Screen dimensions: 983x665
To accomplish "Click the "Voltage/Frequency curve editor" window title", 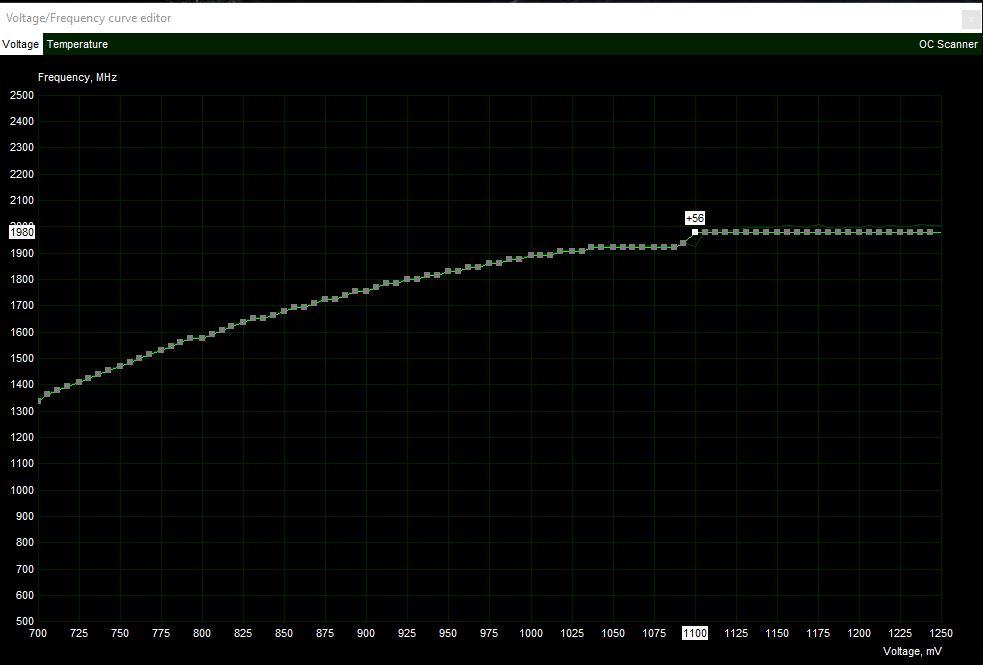I will (88, 18).
